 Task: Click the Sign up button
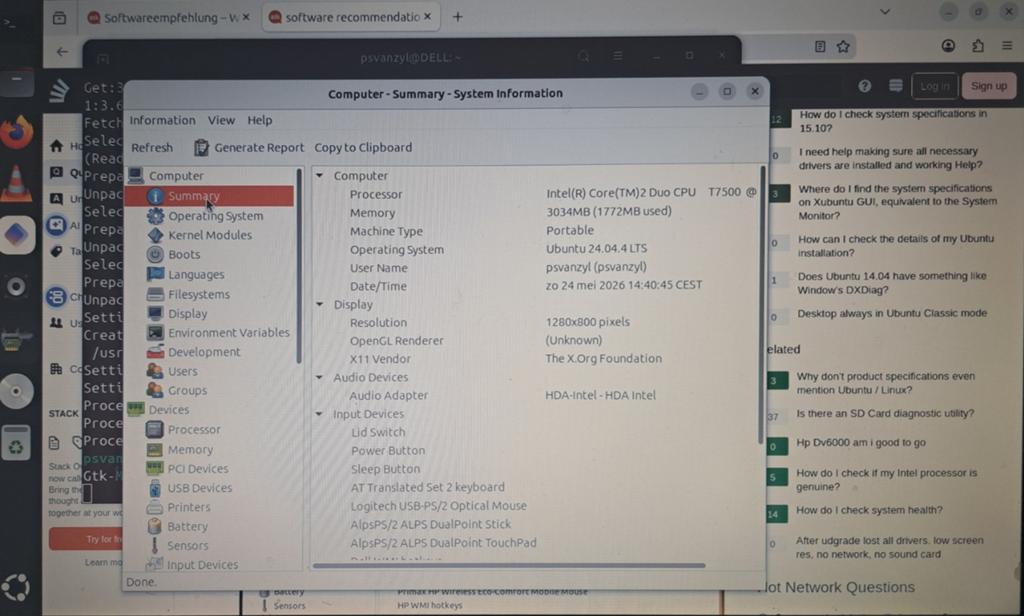pos(989,86)
